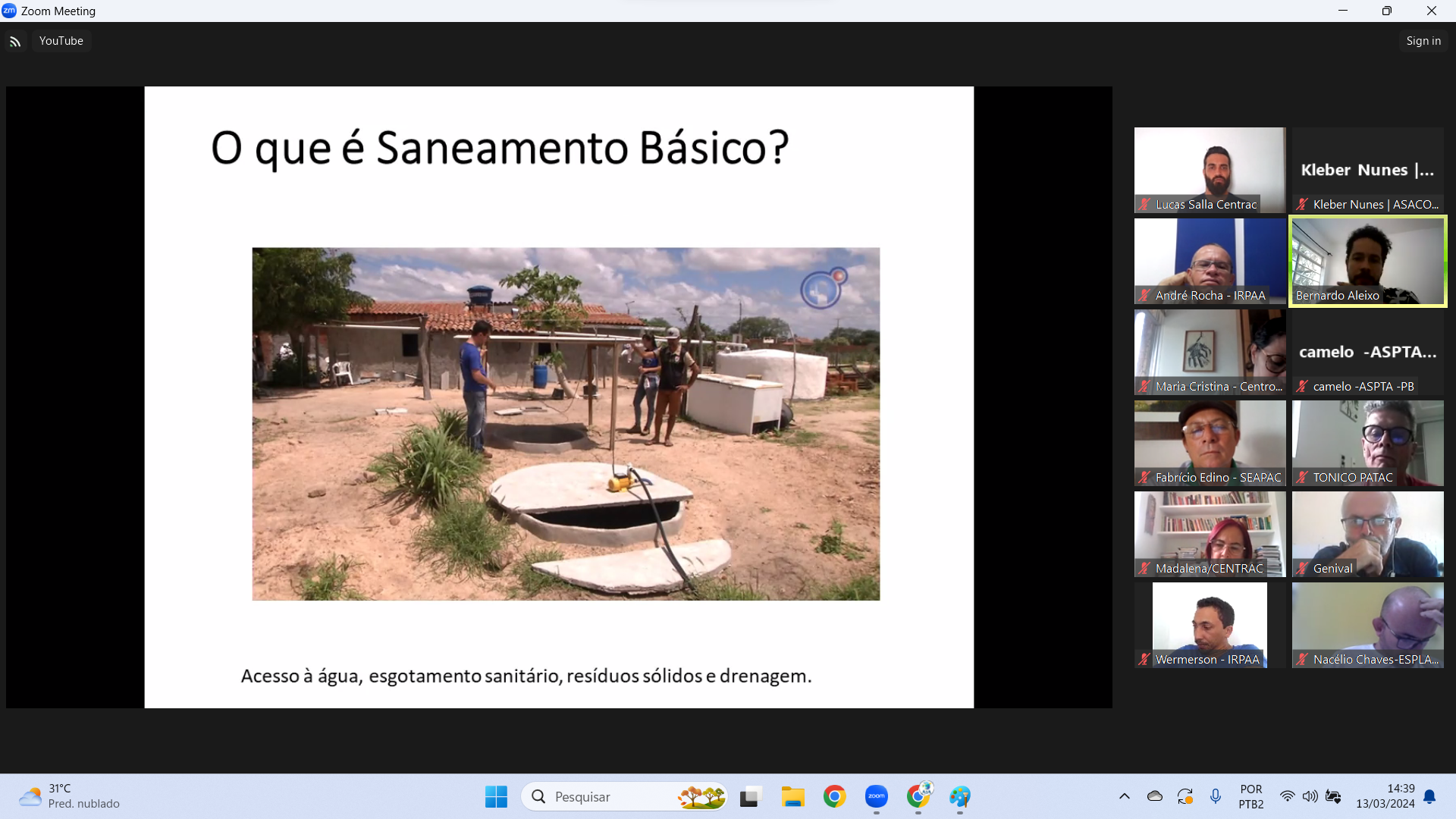Viewport: 1456px width, 819px height.
Task: Open POR PTB2 language selector
Action: 1250,796
